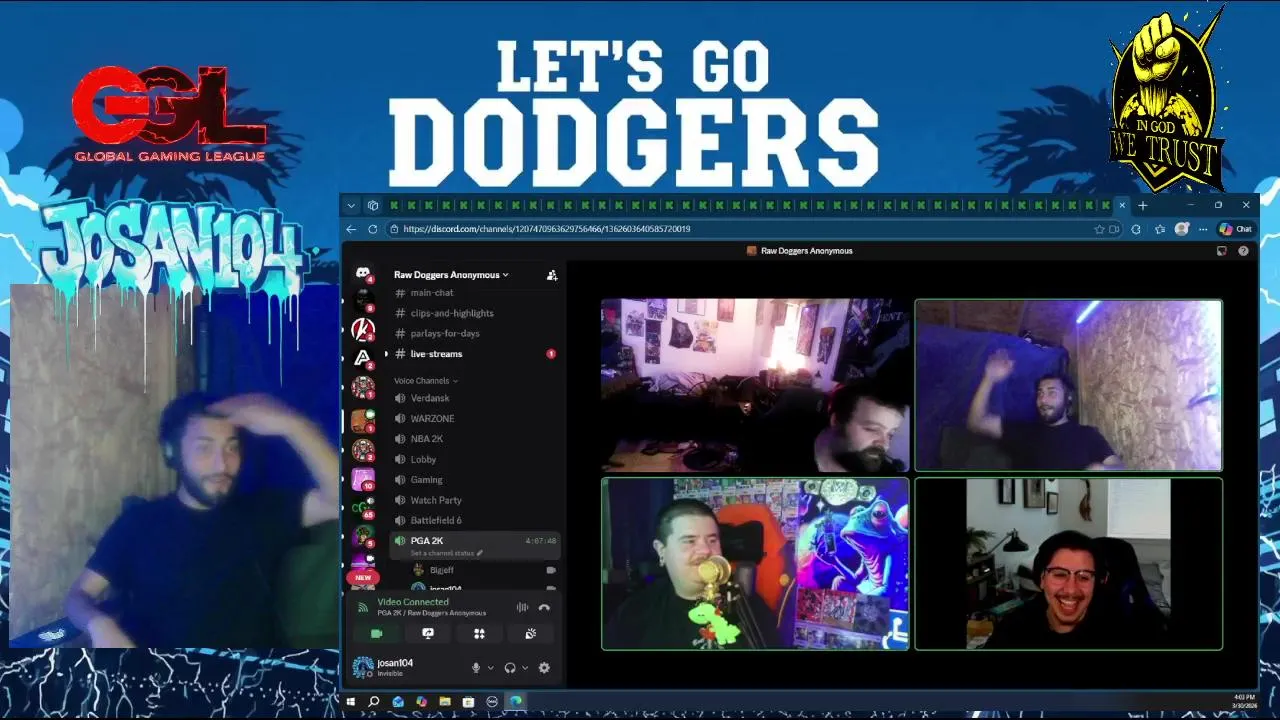Open Windows taskbar search
Viewport: 1280px width, 720px height.
coord(374,702)
